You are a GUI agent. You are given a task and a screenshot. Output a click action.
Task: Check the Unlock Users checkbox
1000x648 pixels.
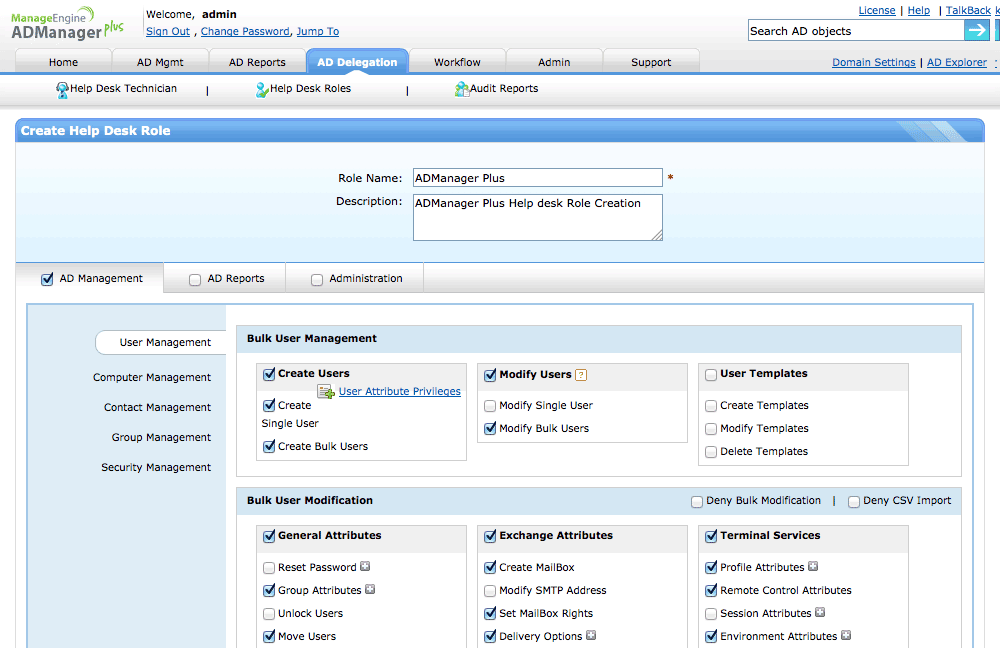(x=269, y=614)
